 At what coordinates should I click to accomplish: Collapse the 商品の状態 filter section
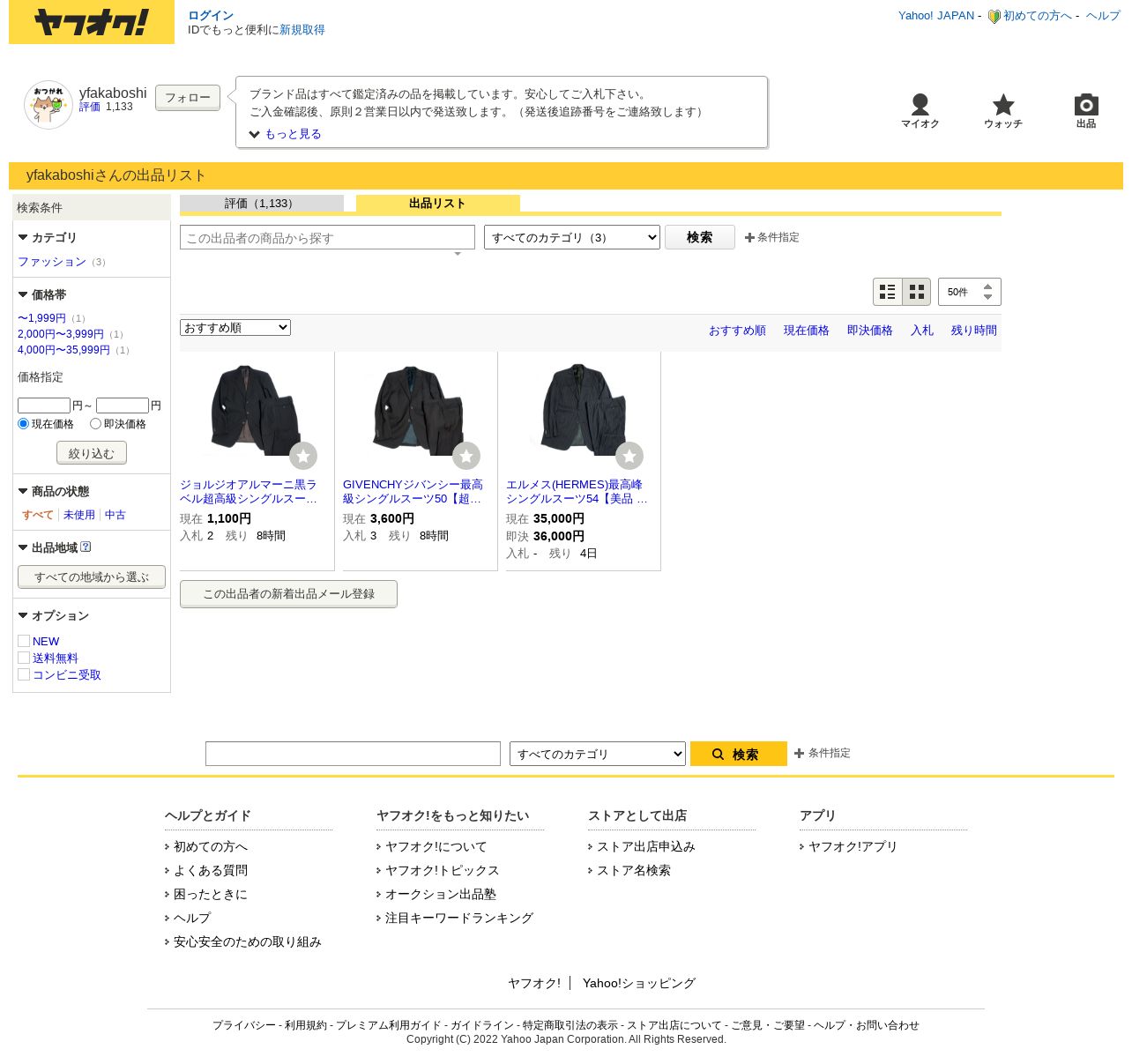click(x=54, y=492)
